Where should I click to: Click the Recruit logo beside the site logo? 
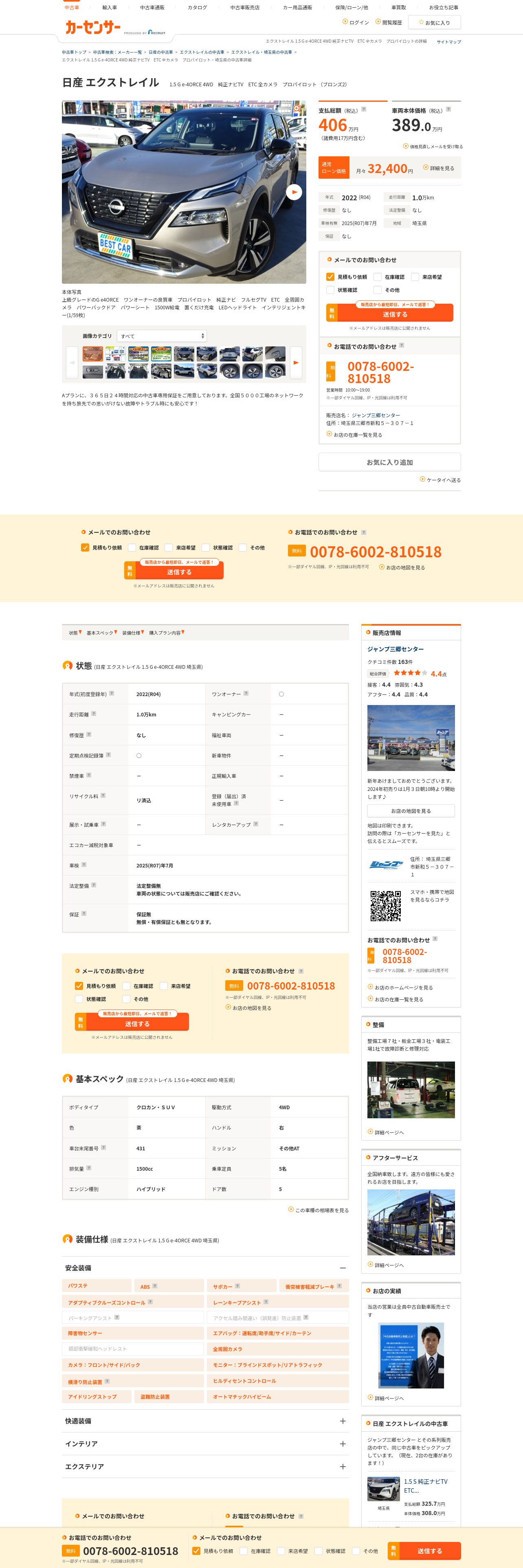(x=157, y=32)
